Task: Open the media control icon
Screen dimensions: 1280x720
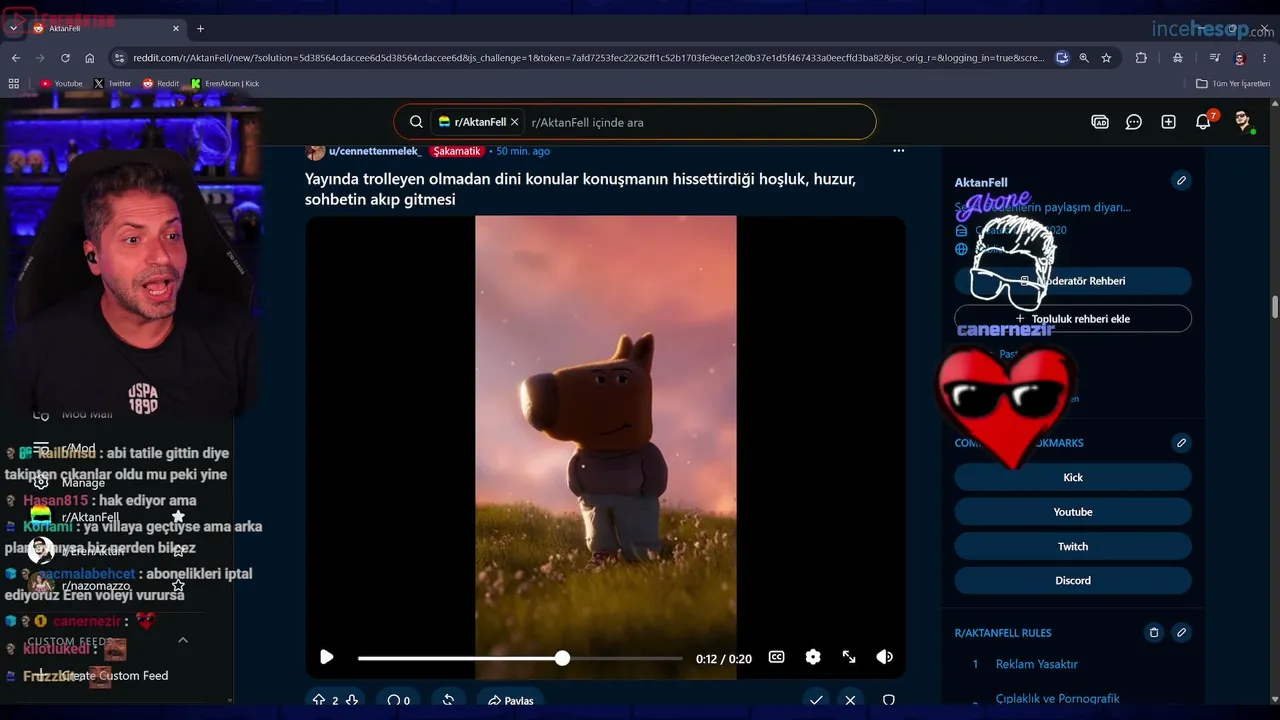Action: pos(1214,58)
